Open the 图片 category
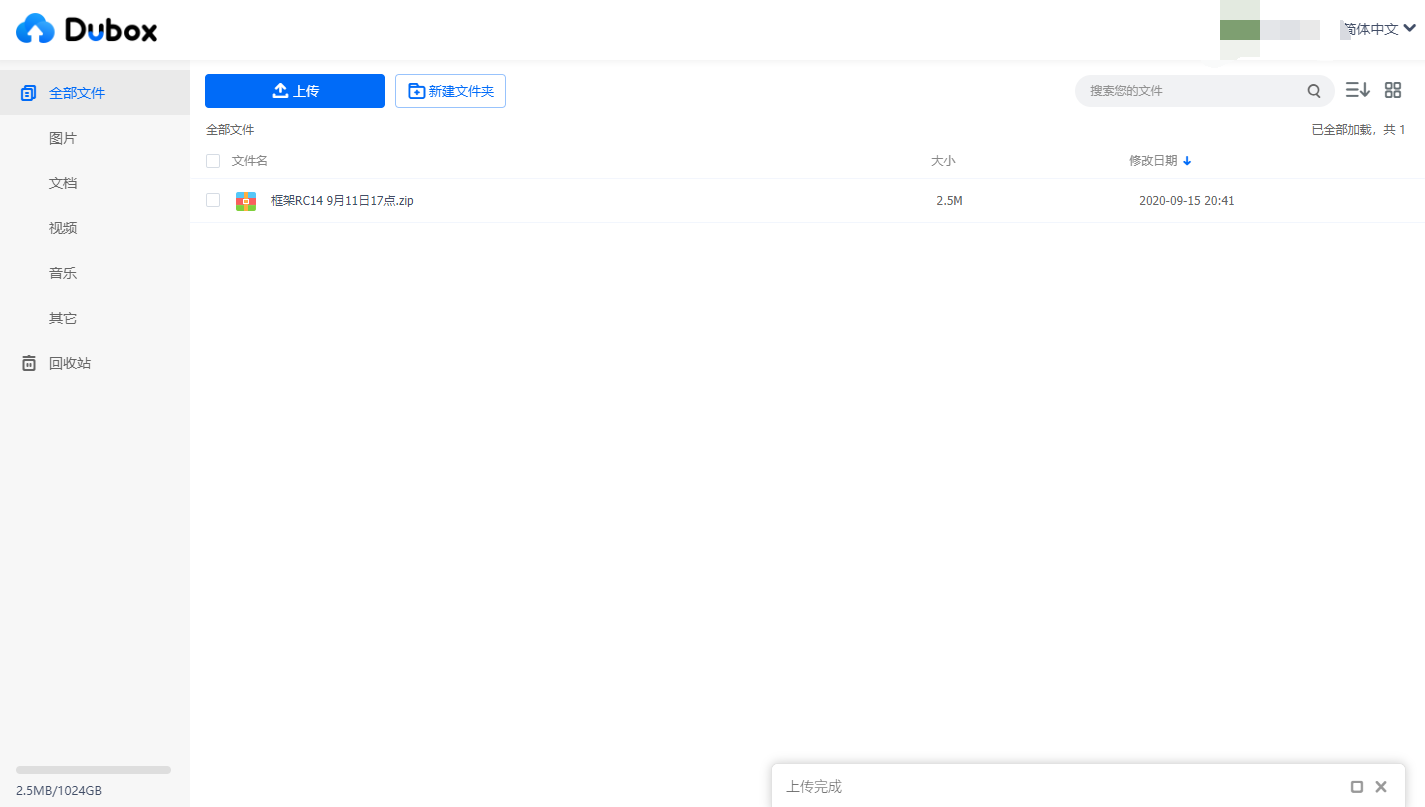The height and width of the screenshot is (807, 1425). point(63,138)
